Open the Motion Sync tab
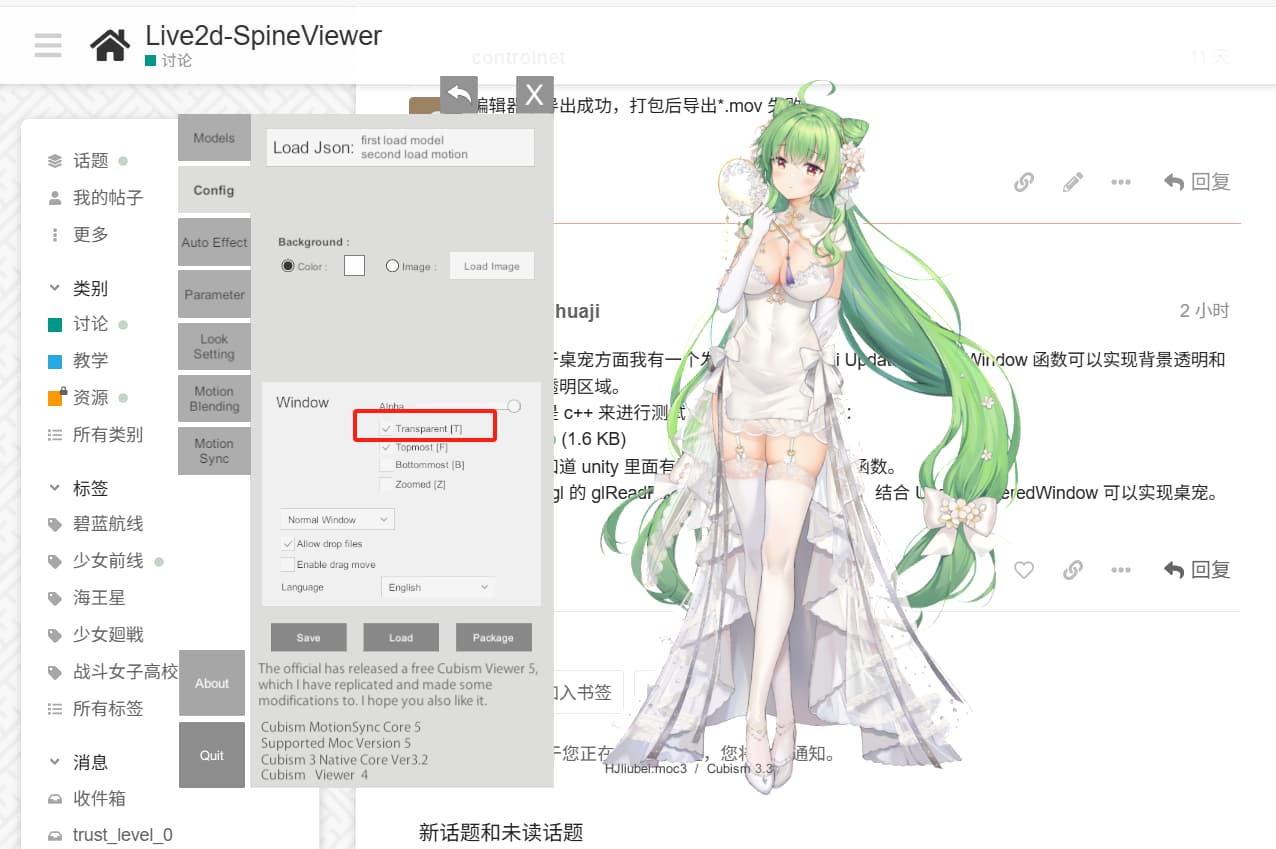 [x=214, y=451]
